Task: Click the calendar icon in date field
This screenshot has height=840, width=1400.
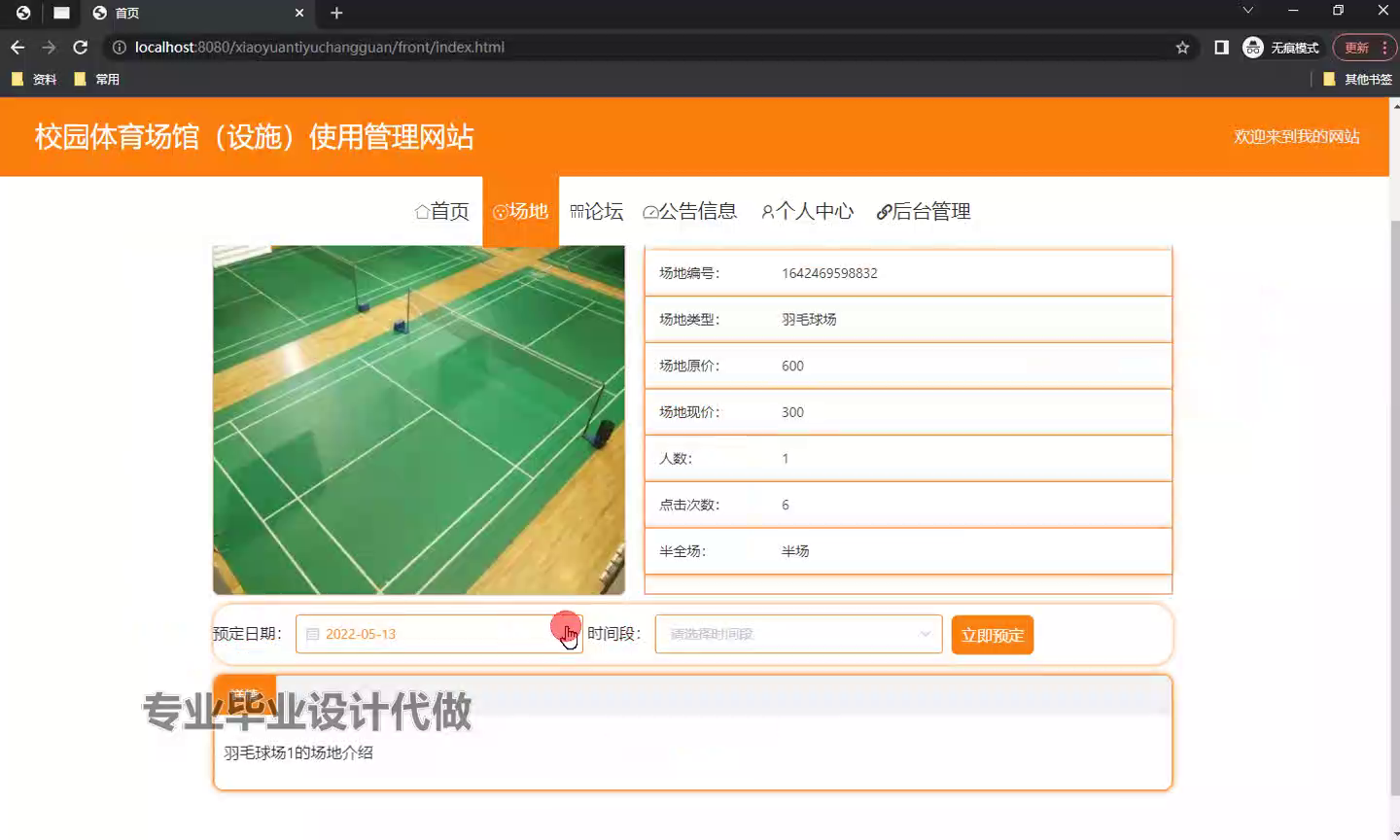Action: [x=313, y=634]
